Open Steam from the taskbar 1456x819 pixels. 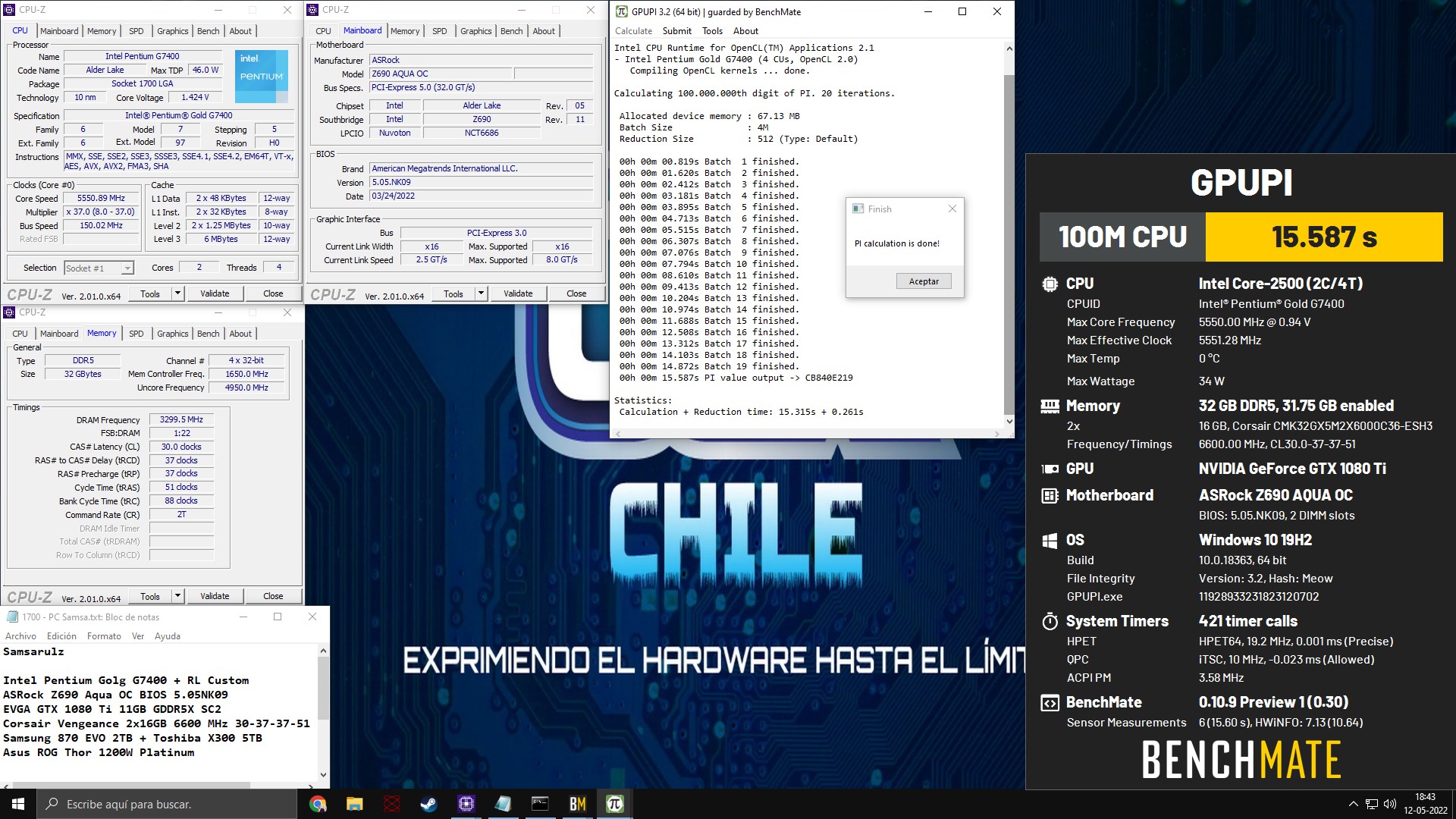point(428,804)
